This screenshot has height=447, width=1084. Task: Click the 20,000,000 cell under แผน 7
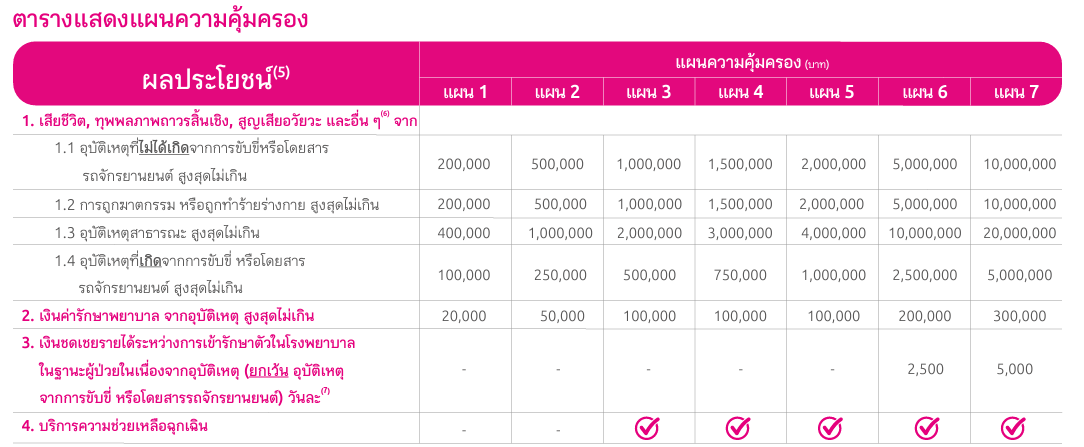coord(1015,233)
